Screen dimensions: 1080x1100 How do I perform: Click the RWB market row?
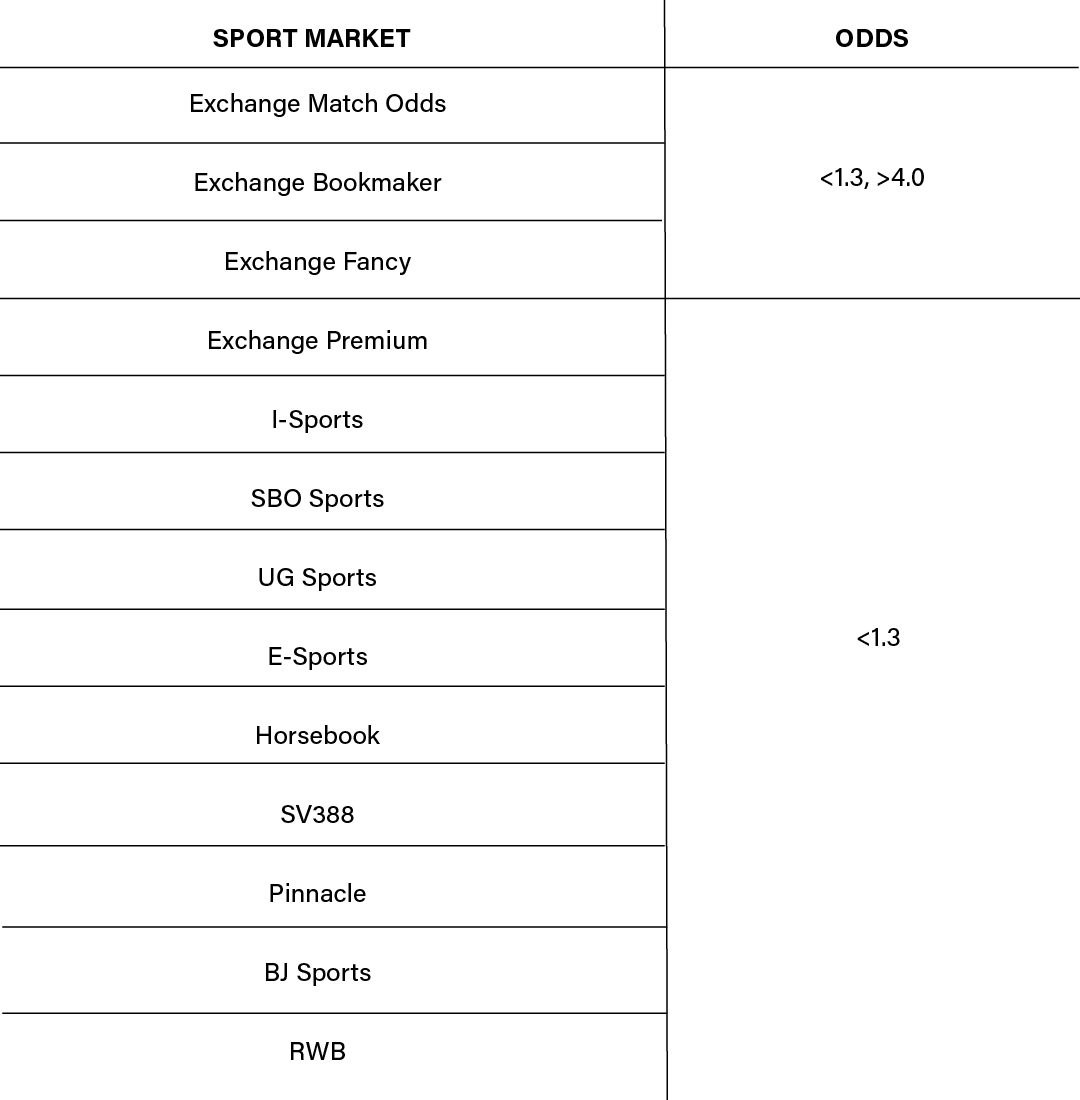tap(317, 1052)
